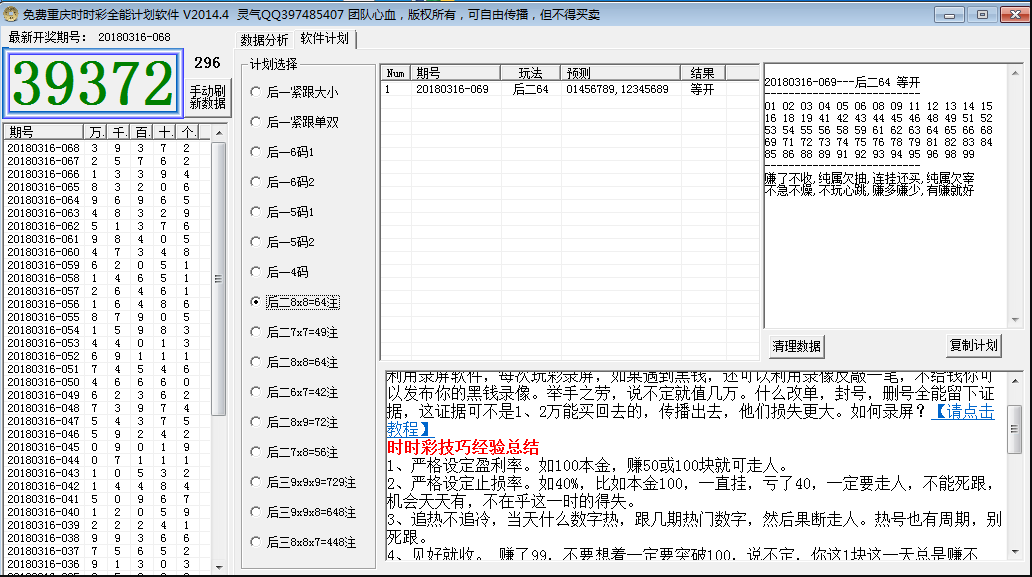This screenshot has width=1032, height=577.
Task: Choose the 后一紧跟单双 plan option
Action: [255, 122]
